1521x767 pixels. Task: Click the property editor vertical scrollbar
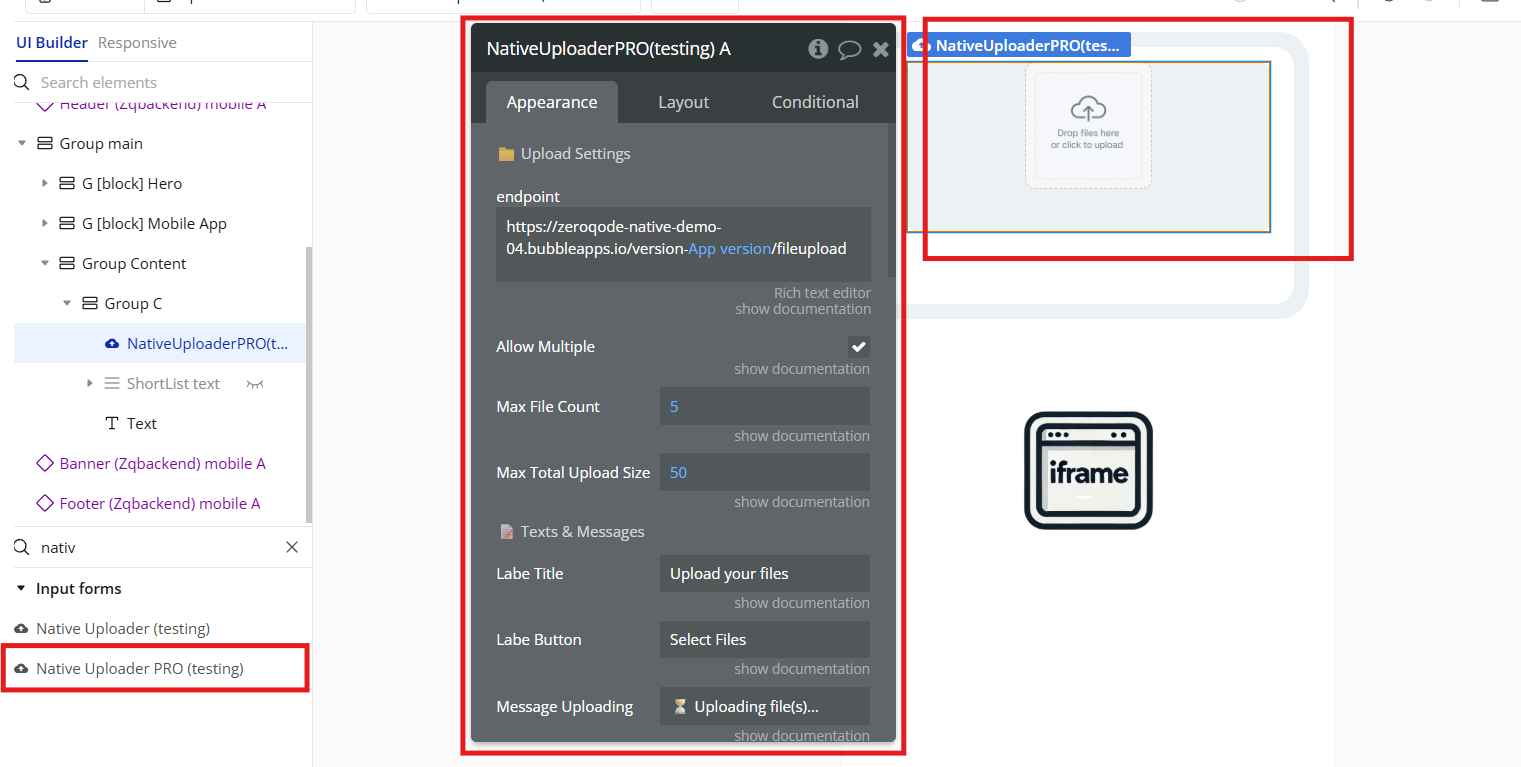tap(891, 200)
